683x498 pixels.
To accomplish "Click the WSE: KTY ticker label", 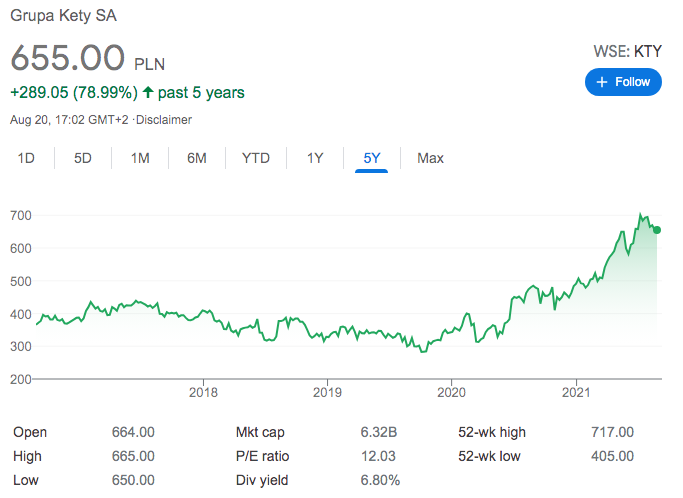I will pyautogui.click(x=627, y=51).
